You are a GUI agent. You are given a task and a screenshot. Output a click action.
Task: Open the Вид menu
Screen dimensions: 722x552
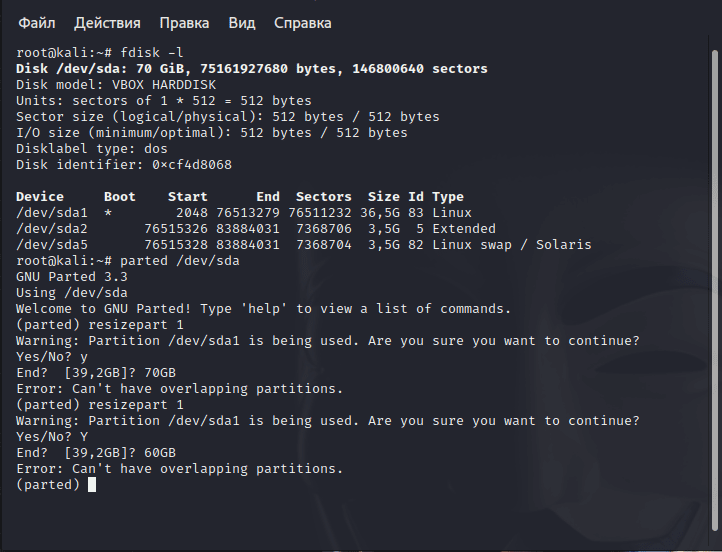click(242, 23)
